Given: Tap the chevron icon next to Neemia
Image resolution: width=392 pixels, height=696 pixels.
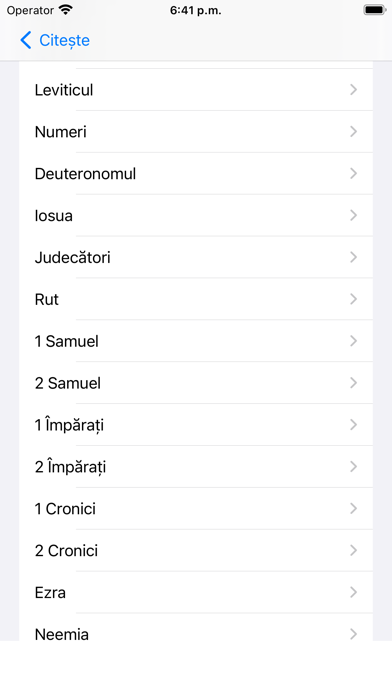Looking at the screenshot, I should (353, 634).
